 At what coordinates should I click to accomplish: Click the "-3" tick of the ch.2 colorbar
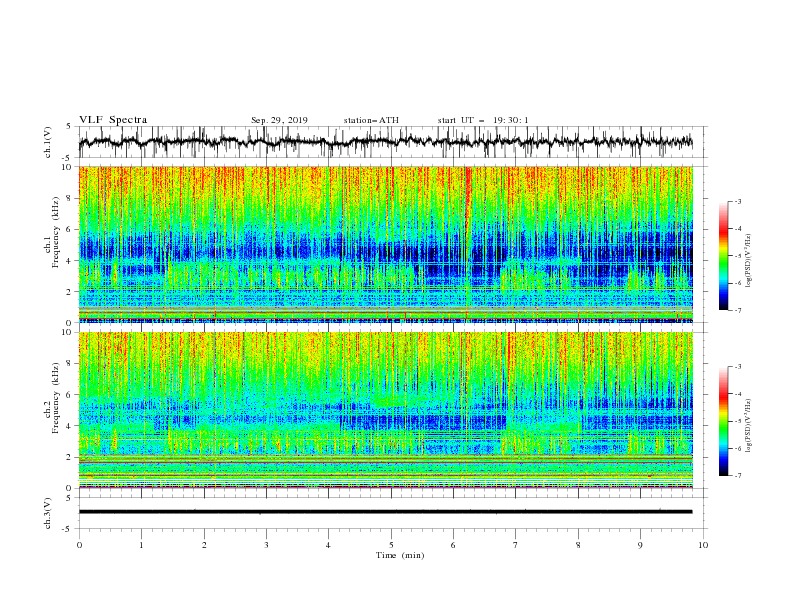[737, 367]
